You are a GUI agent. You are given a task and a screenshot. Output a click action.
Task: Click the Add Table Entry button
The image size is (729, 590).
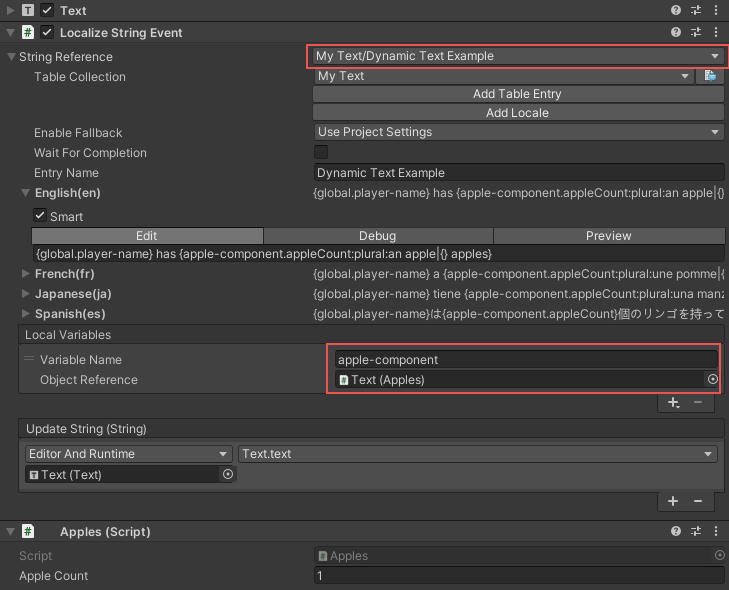[x=518, y=94]
